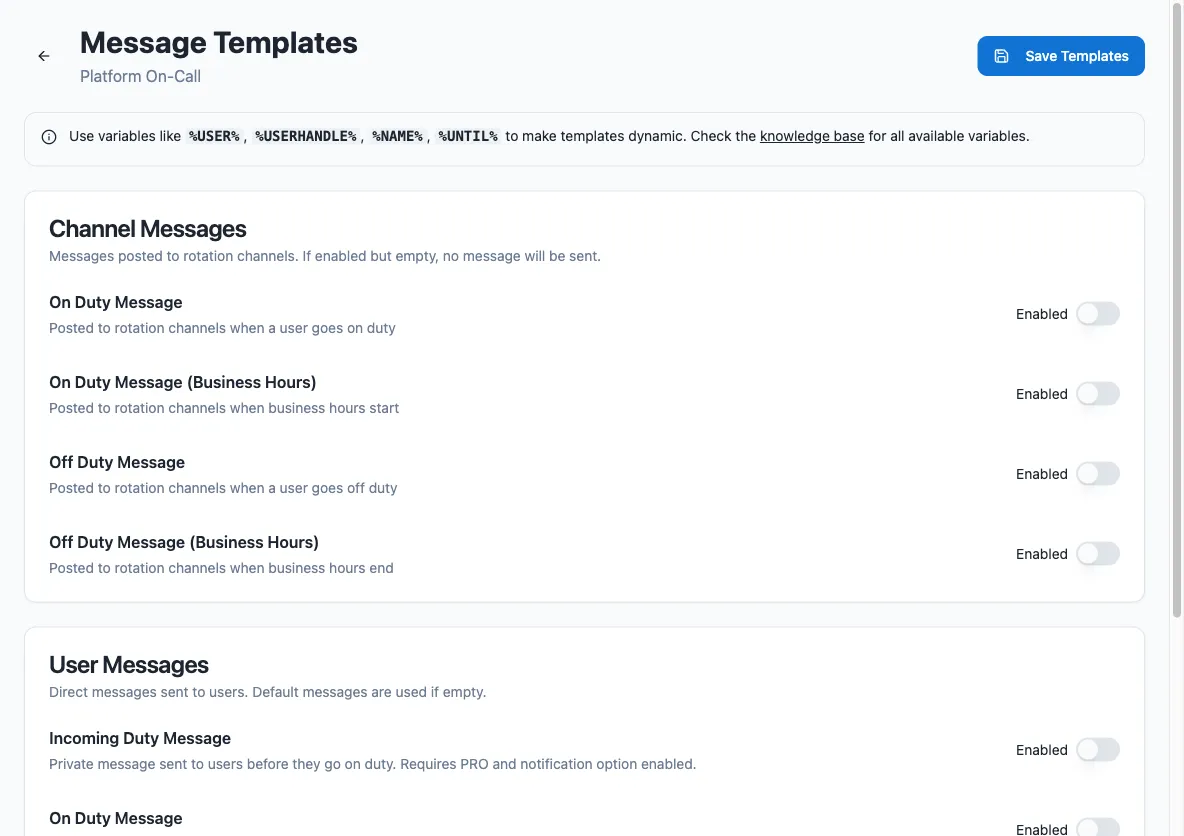The image size is (1184, 836).
Task: Enable Channel On Duty Message toggle
Action: pyautogui.click(x=1097, y=313)
